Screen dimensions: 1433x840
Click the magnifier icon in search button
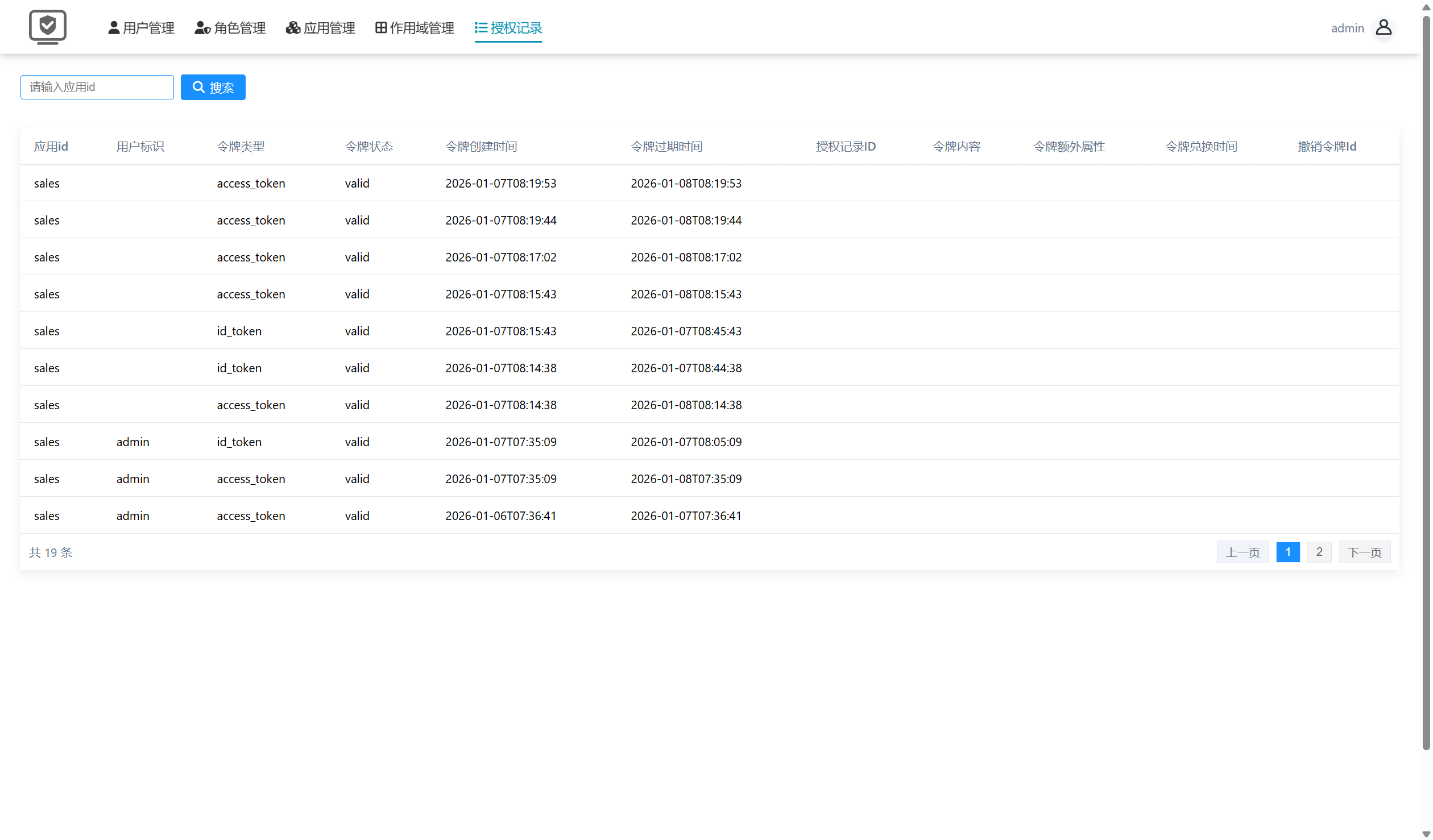(x=198, y=87)
